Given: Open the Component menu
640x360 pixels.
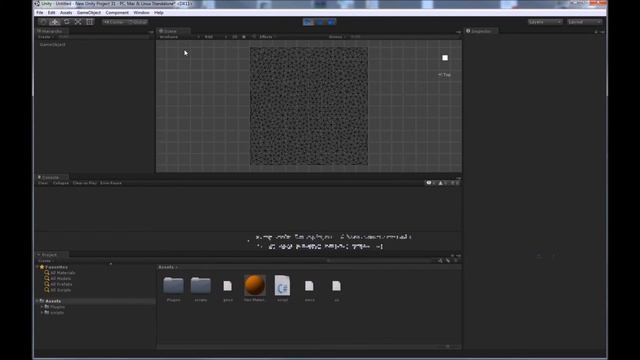Looking at the screenshot, I should coord(117,13).
